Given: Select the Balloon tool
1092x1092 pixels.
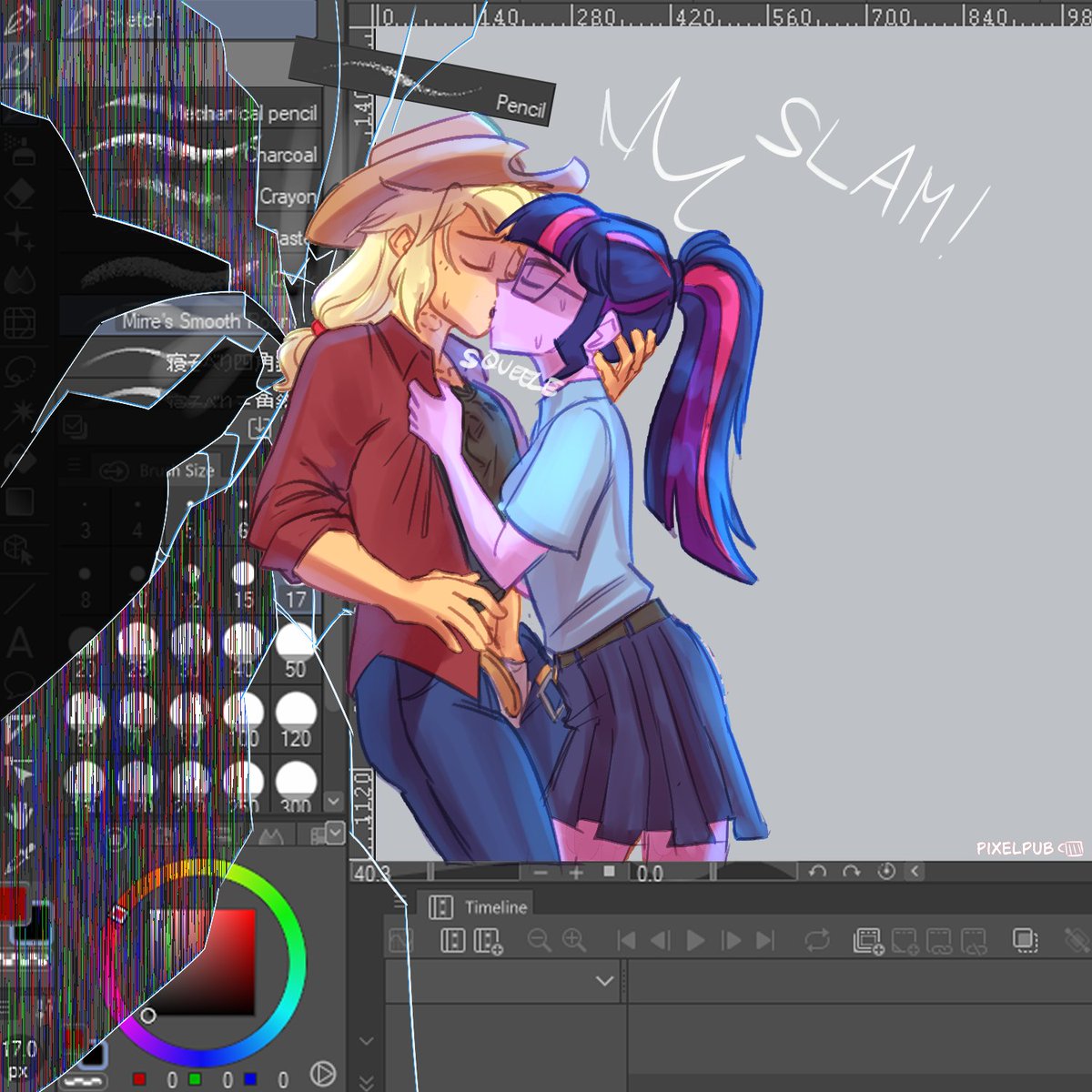Looking at the screenshot, I should click(19, 684).
